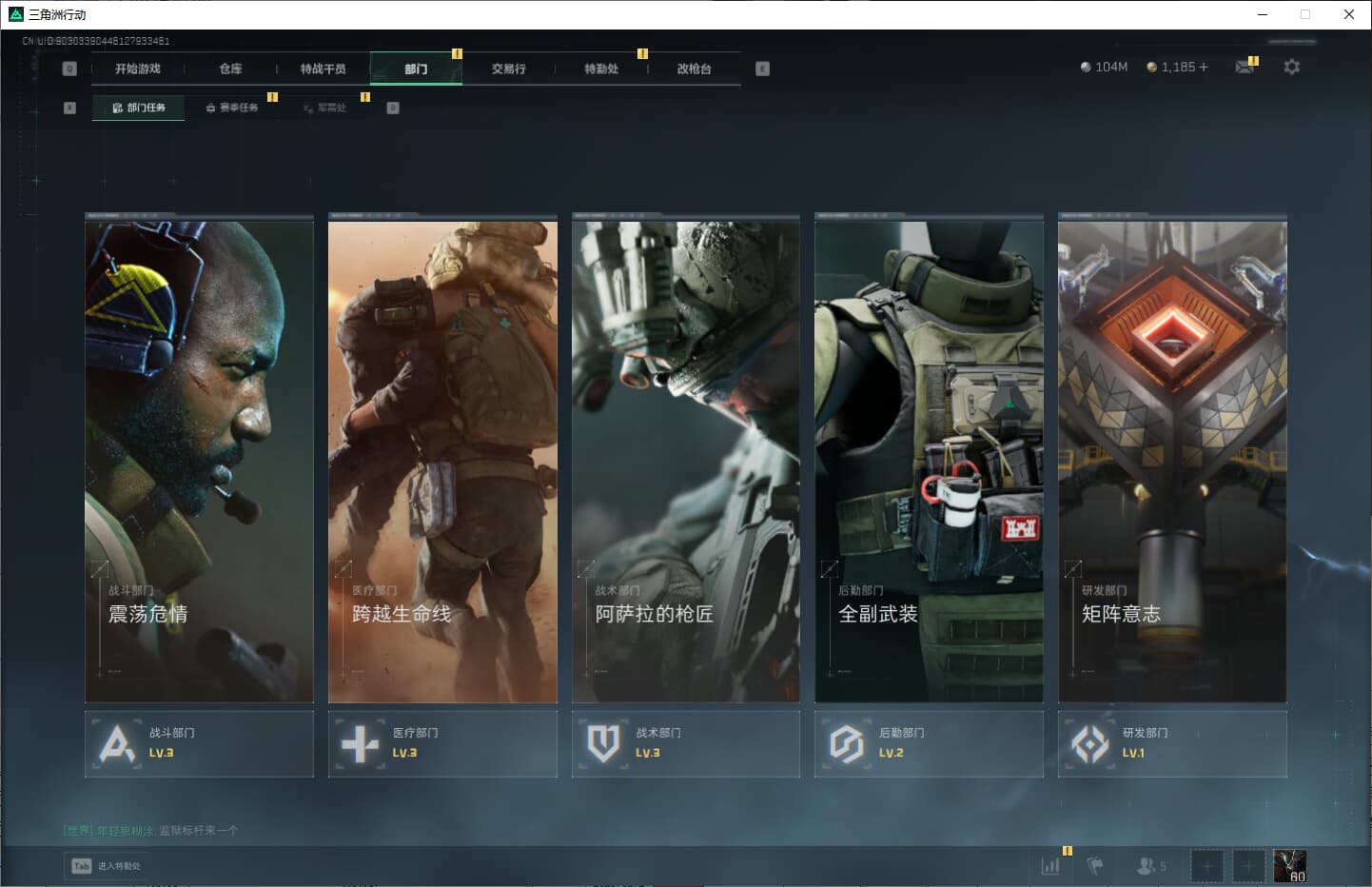Switch to the 交易行 tab
Screen dimensions: 1372x887
[x=508, y=69]
